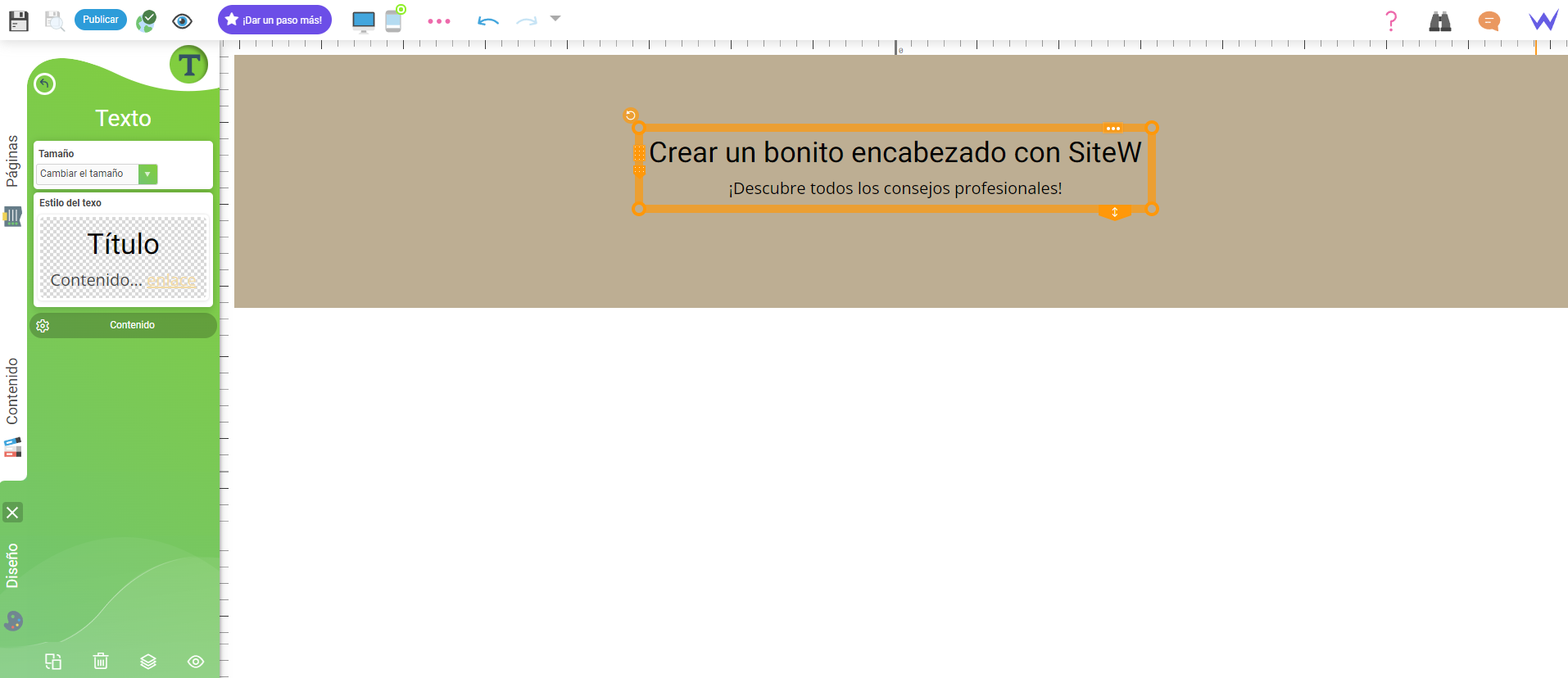Delete the block with the trash icon
The width and height of the screenshot is (1568, 678).
pyautogui.click(x=101, y=661)
